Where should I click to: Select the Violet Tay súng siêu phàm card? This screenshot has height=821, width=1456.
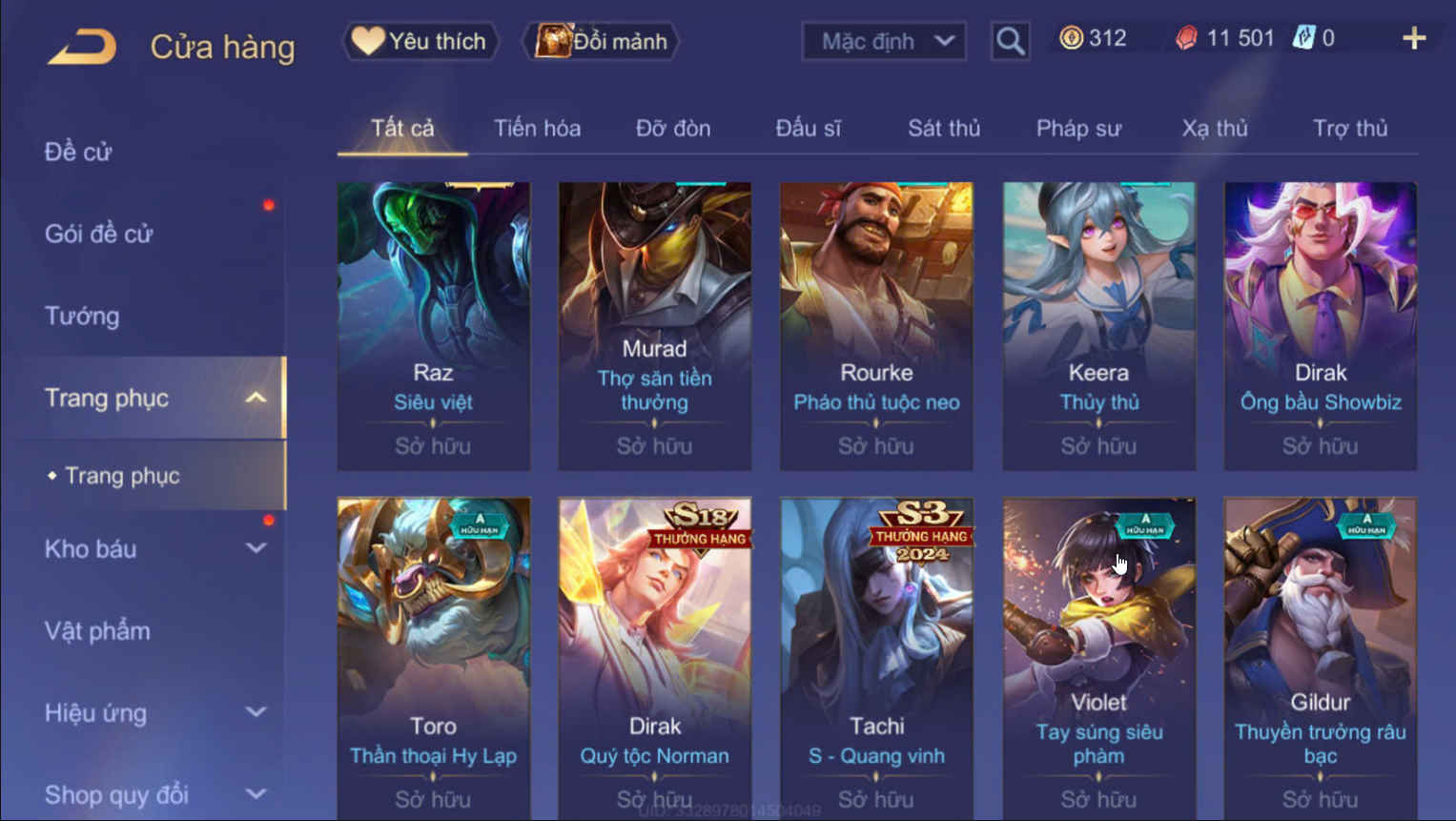click(1098, 658)
